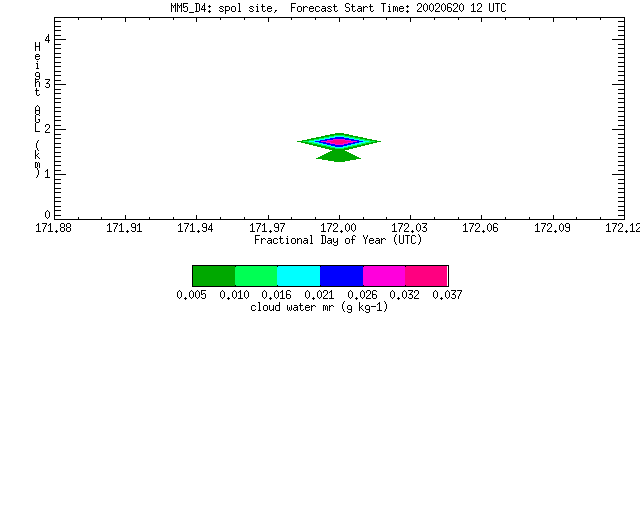
Task: Click the 171.94 x-axis tick label
Action: pos(196,228)
